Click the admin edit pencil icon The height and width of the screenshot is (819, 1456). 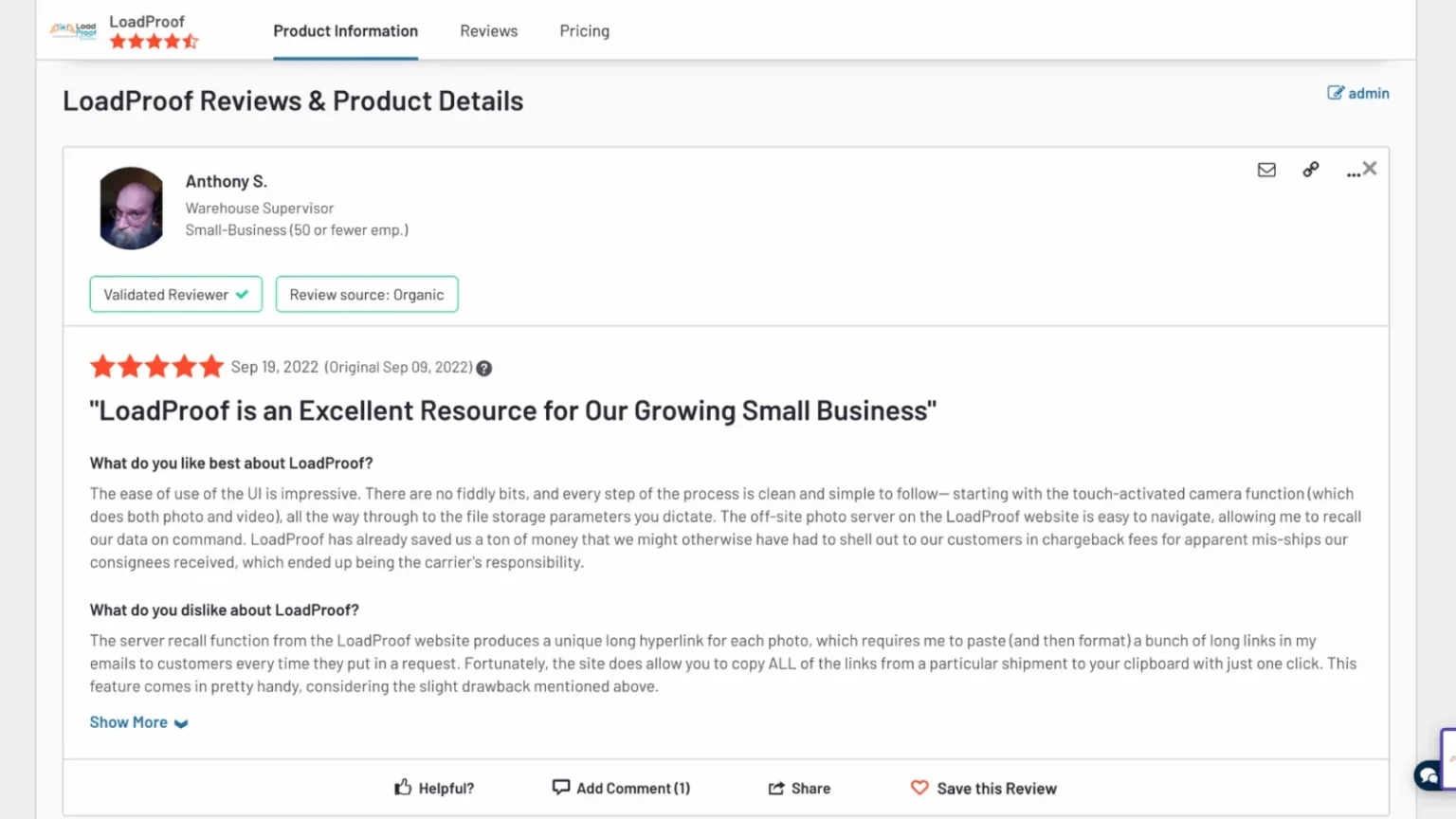tap(1336, 92)
